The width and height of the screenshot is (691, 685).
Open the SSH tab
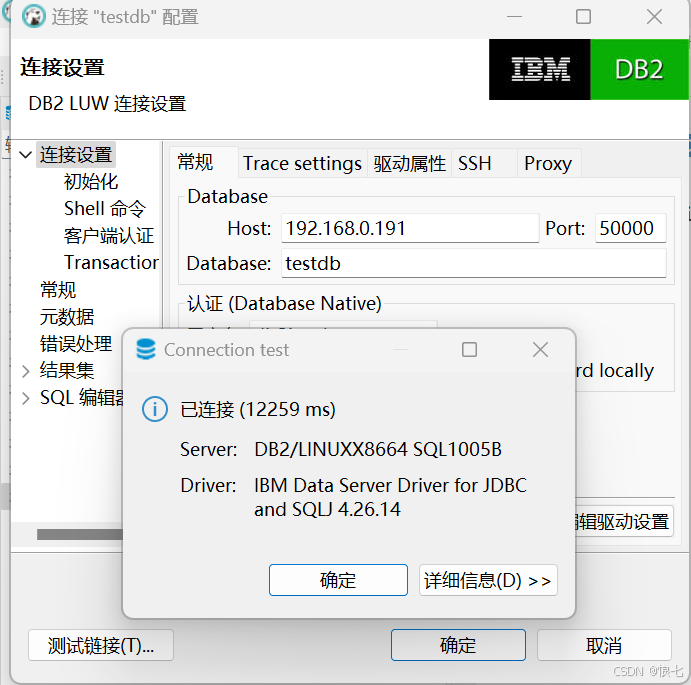click(484, 164)
